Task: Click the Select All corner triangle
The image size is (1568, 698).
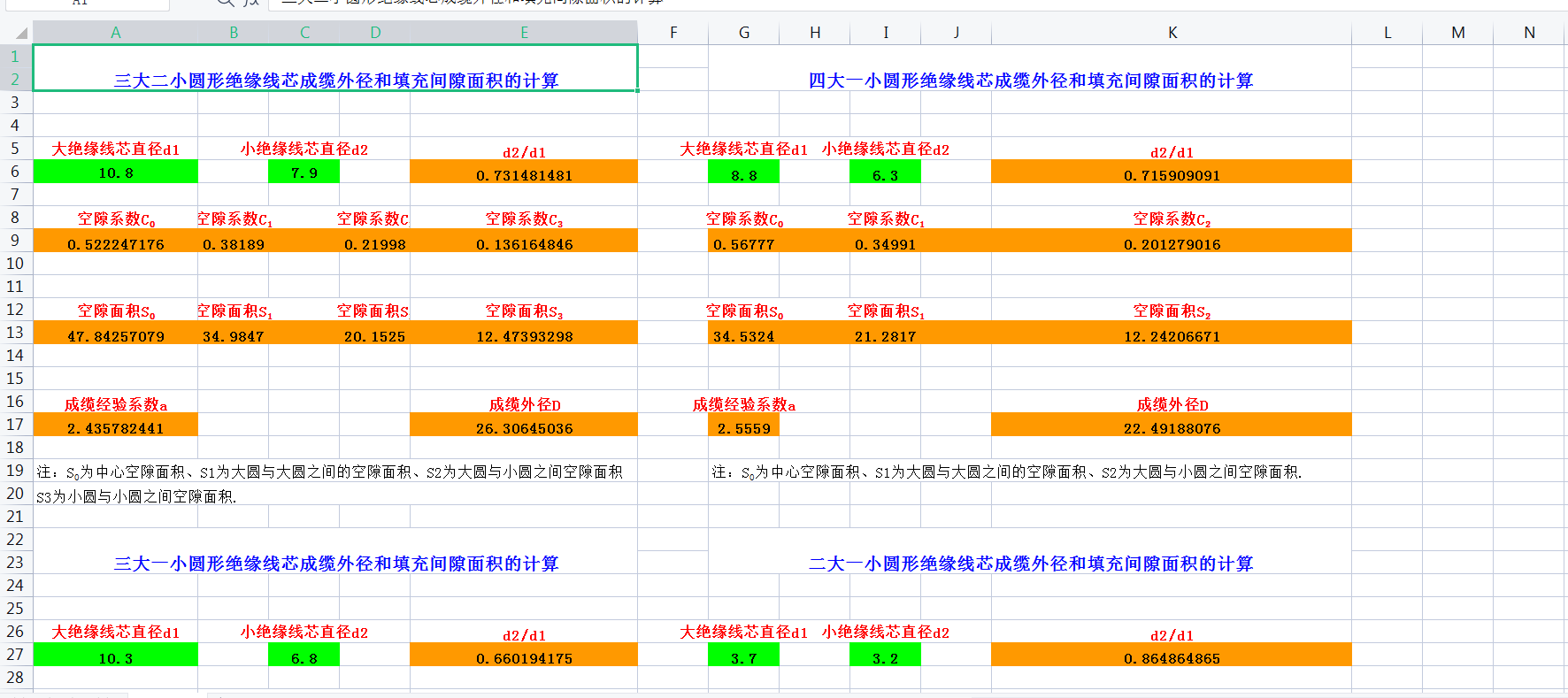Action: click(x=21, y=34)
